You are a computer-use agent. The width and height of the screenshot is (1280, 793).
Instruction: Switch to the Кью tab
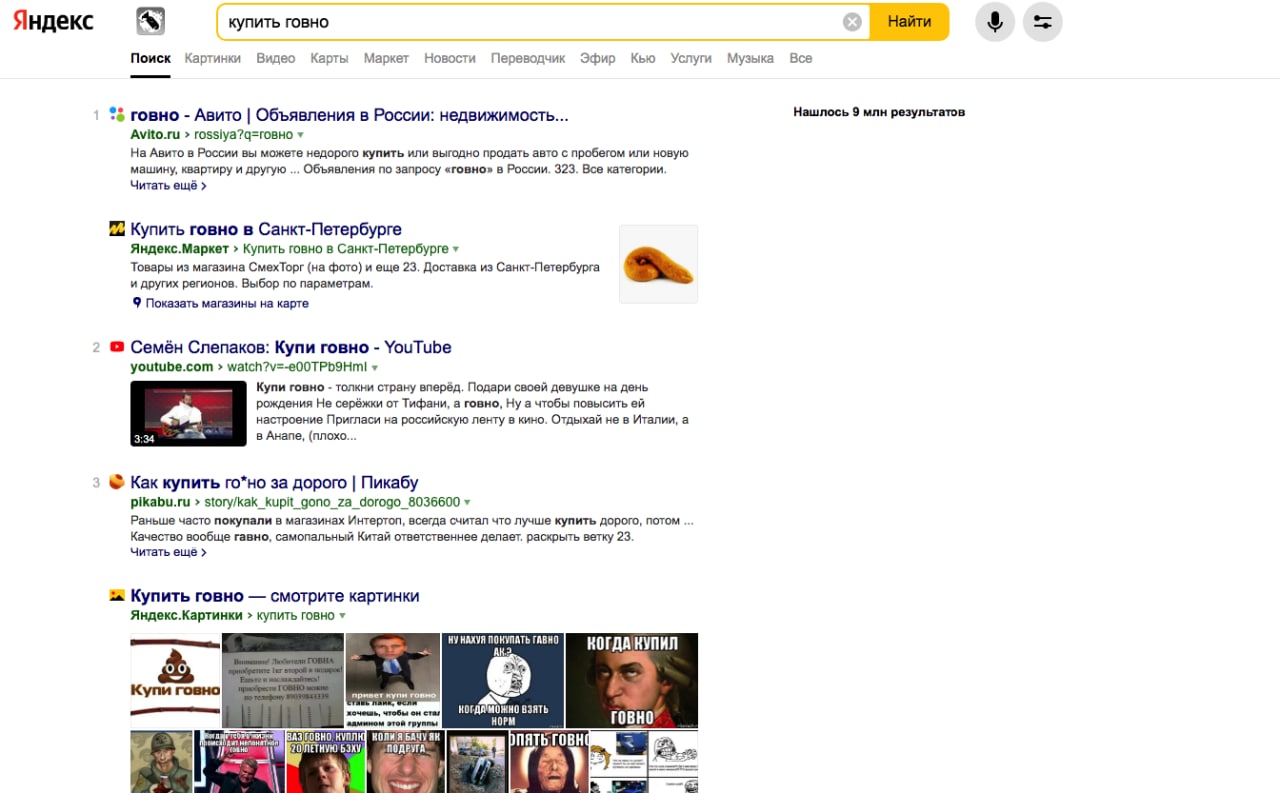tap(643, 58)
